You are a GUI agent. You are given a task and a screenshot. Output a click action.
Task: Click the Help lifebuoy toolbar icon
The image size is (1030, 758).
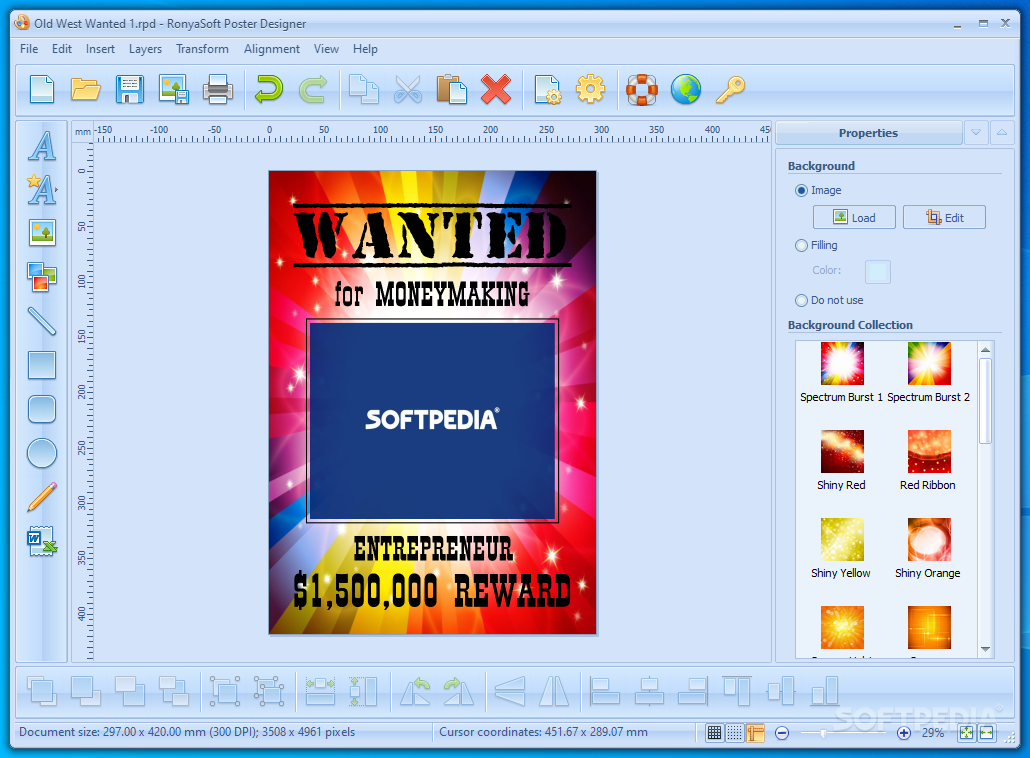641,90
